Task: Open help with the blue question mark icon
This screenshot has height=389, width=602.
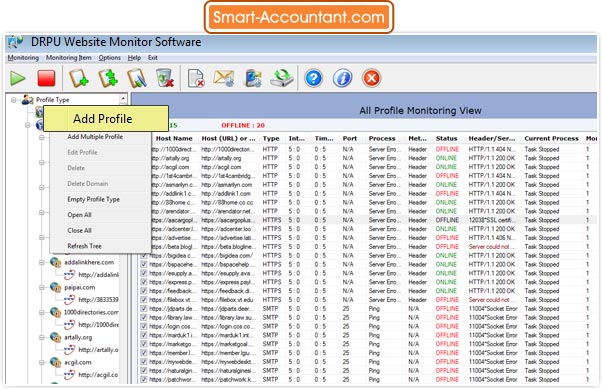Action: pos(314,78)
